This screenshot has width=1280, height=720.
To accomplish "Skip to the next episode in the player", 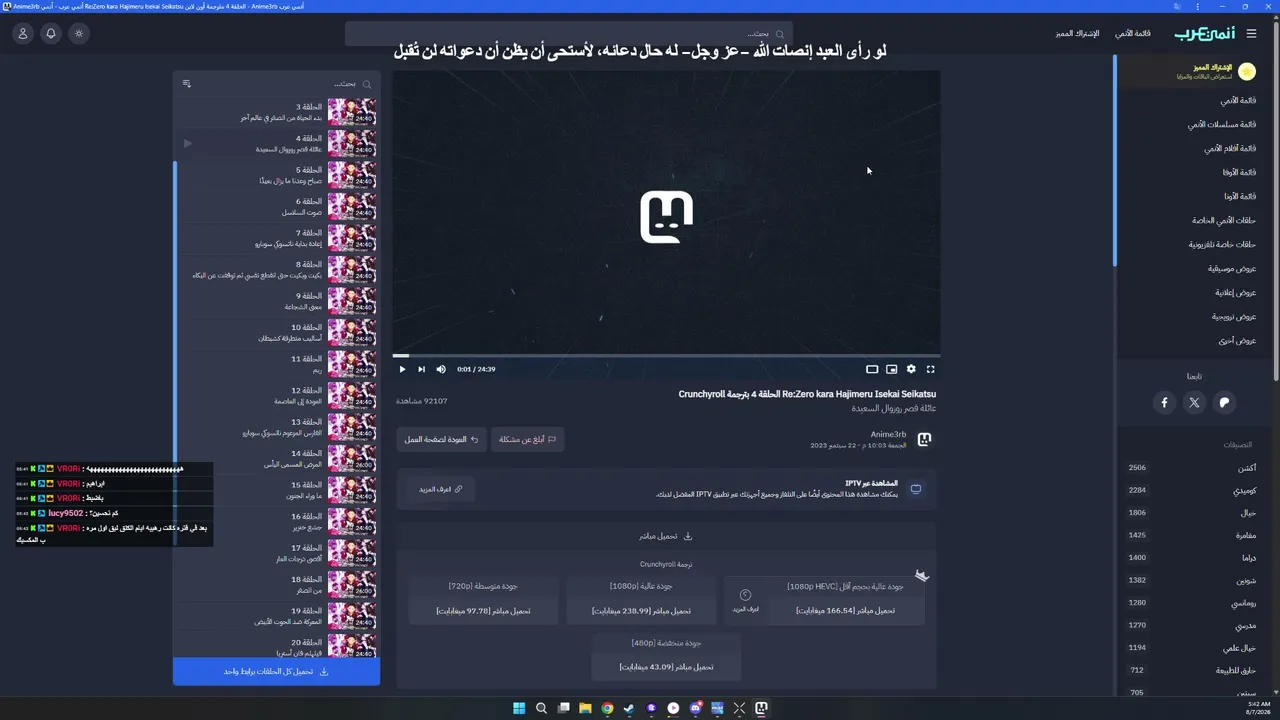I will 421,369.
